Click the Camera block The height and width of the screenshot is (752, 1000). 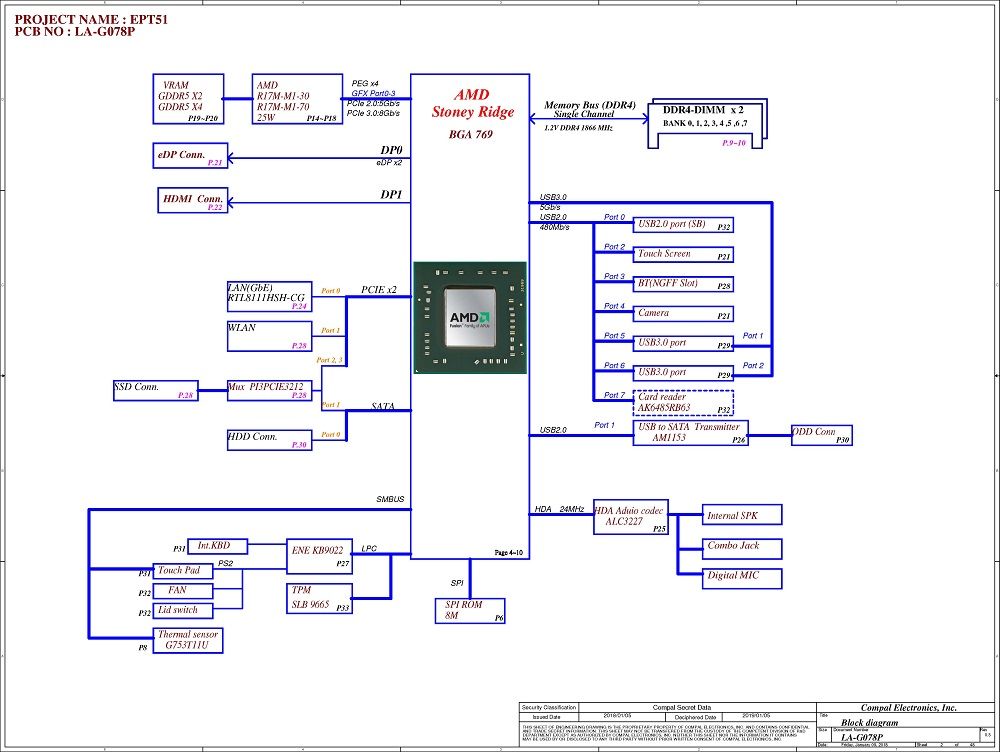pos(683,314)
